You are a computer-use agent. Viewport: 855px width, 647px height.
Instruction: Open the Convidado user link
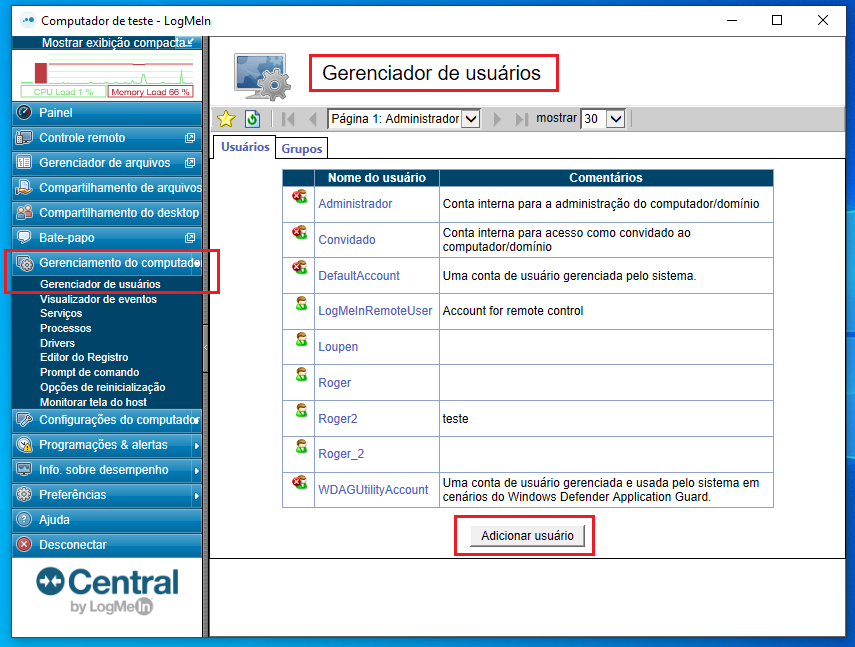(347, 240)
